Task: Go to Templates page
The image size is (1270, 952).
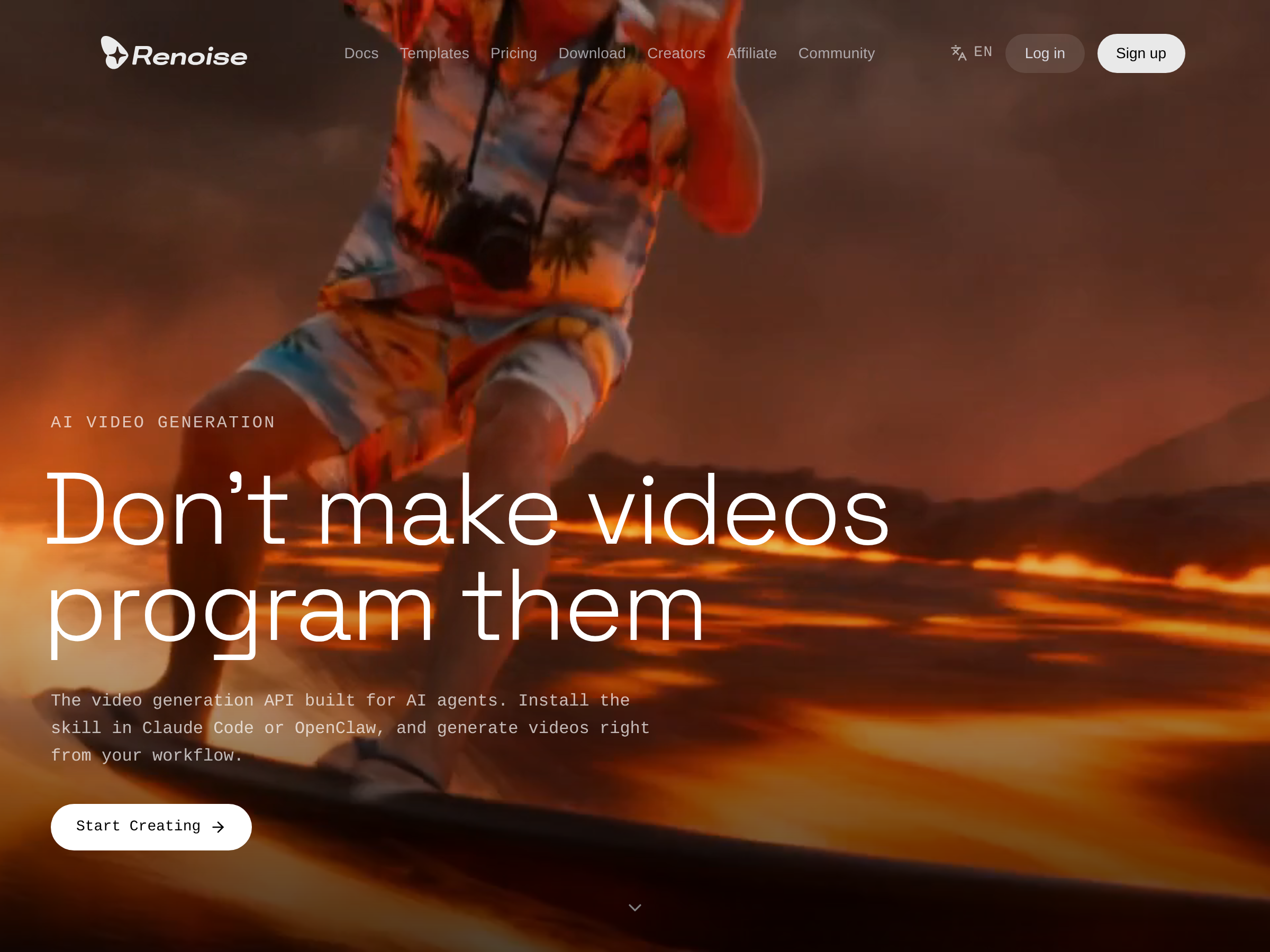Action: tap(434, 53)
